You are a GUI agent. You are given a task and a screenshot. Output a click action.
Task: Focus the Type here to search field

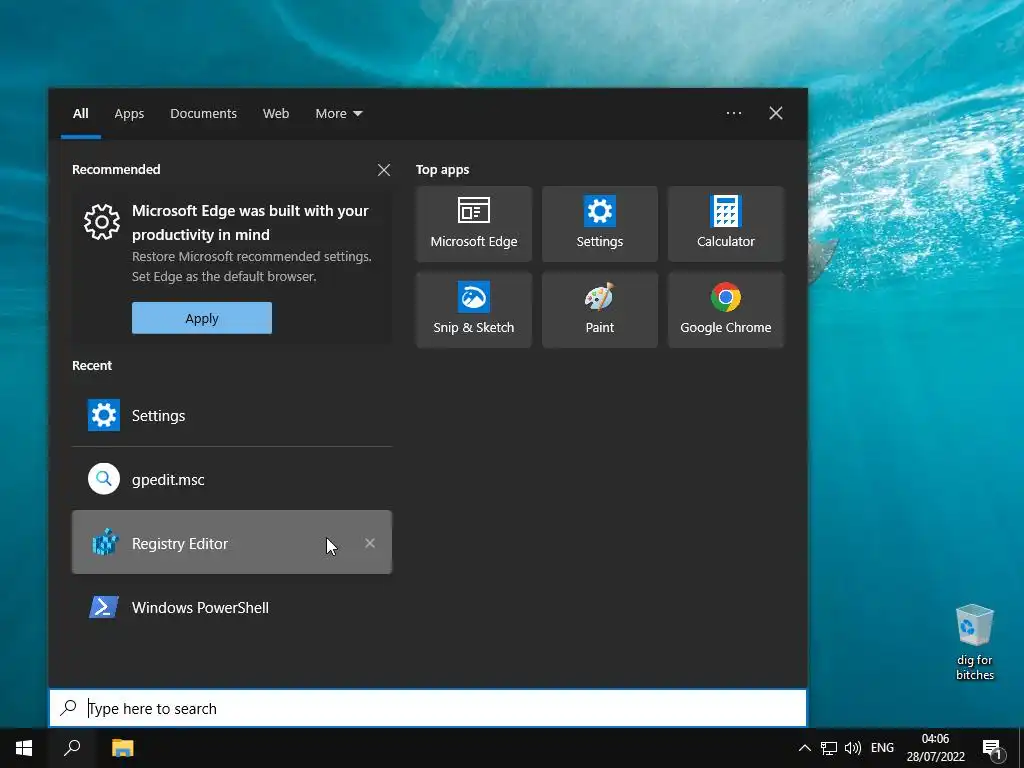coord(428,708)
